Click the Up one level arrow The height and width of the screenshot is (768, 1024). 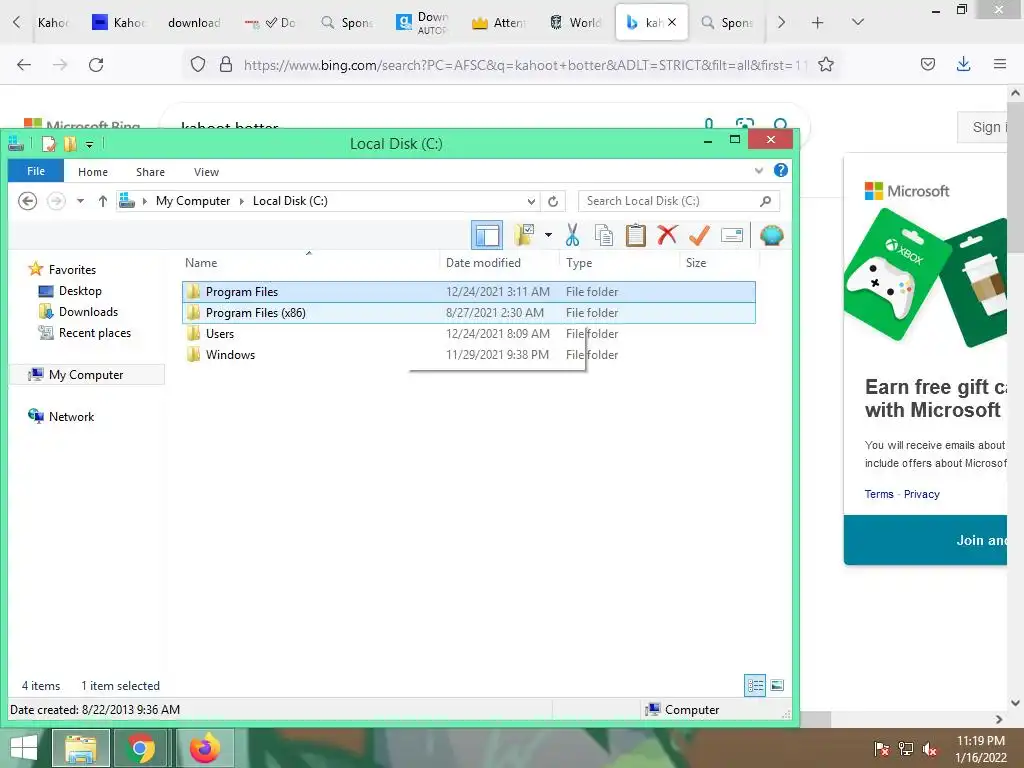pos(103,200)
